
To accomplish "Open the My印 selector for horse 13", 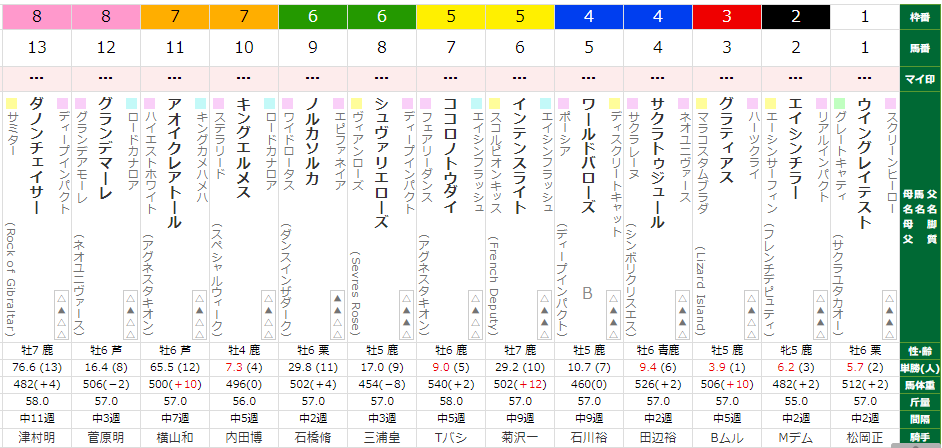I will [37, 78].
